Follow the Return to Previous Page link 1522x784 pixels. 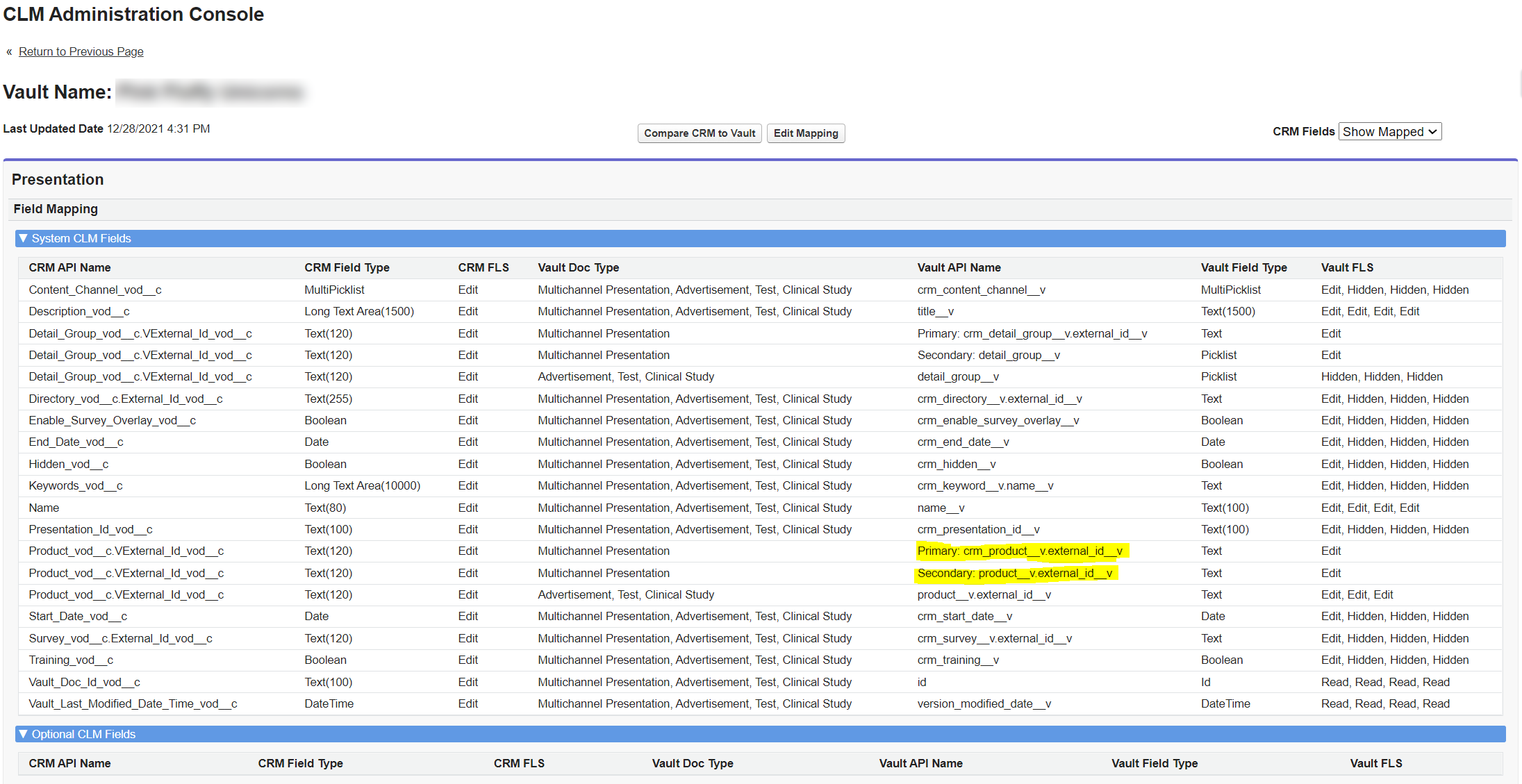coord(81,51)
